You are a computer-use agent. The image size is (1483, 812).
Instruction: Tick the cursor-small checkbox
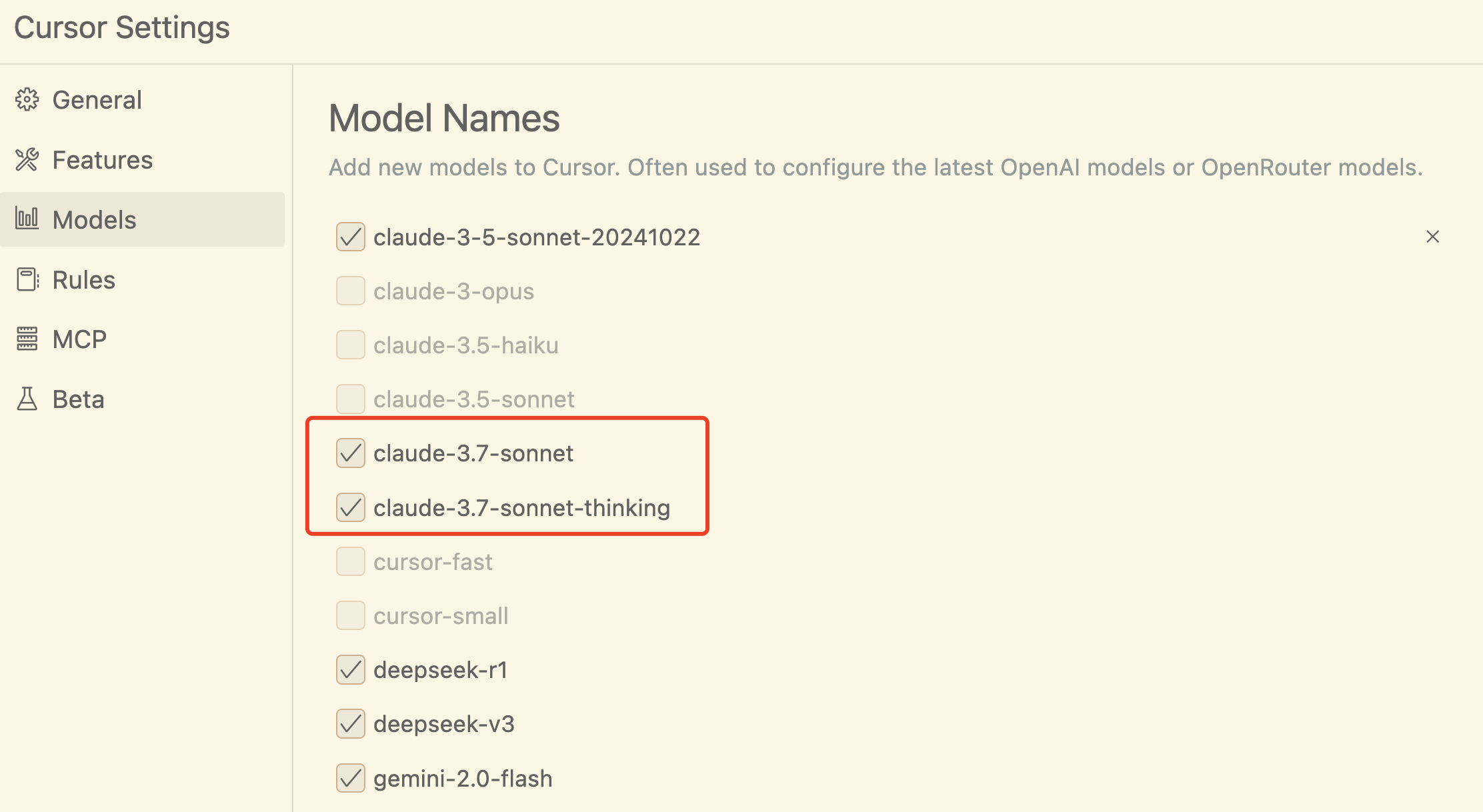[351, 615]
